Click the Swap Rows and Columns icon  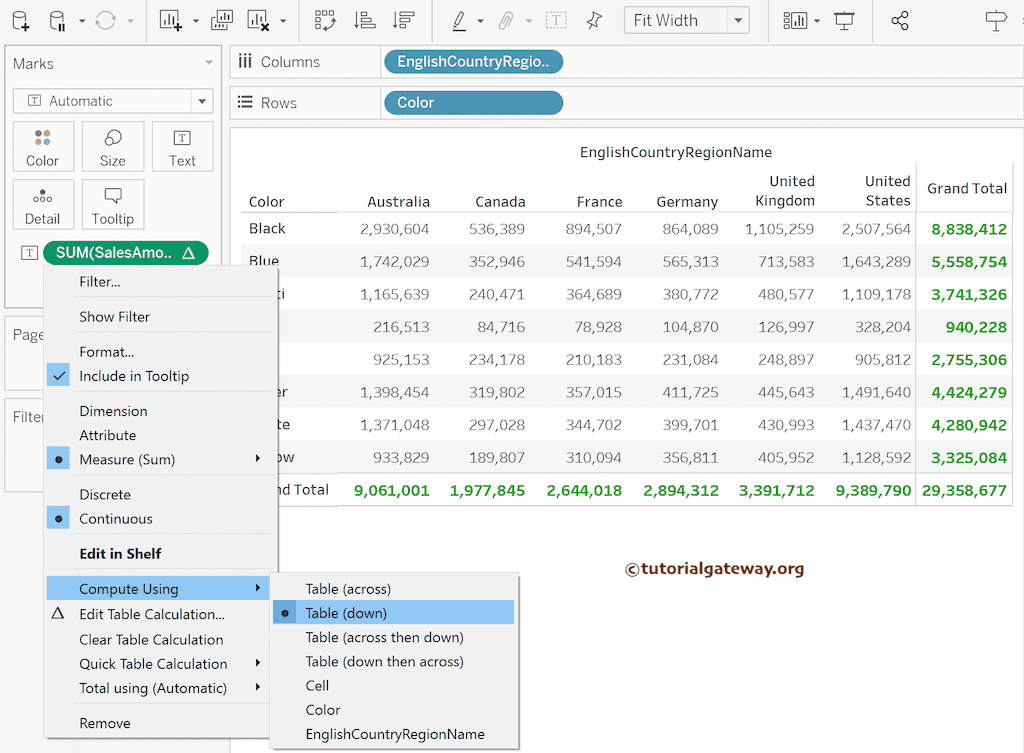(325, 20)
